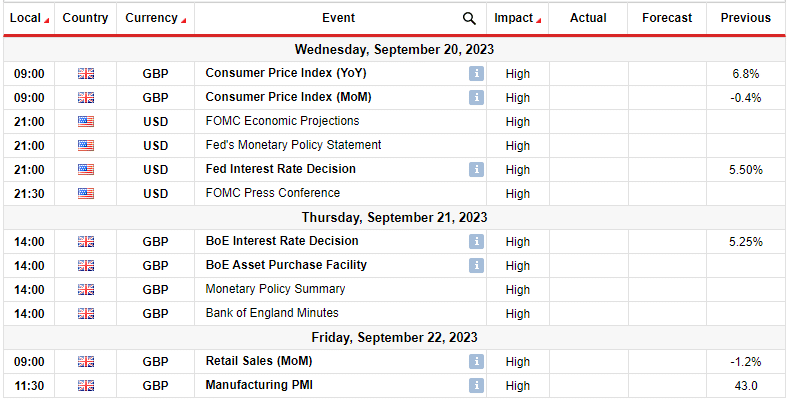Click US flag in FOMC Economic Projections row
The height and width of the screenshot is (400, 788).
click(86, 122)
